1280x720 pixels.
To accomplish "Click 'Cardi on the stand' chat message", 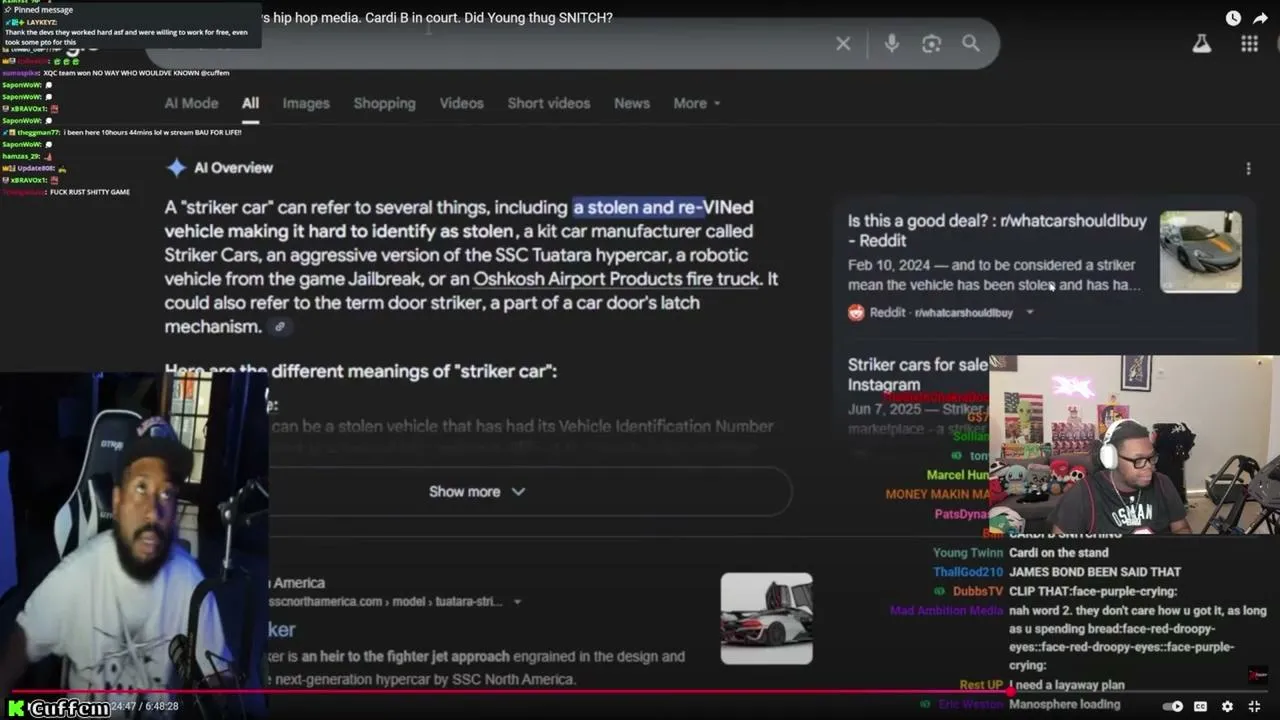I will [1058, 553].
